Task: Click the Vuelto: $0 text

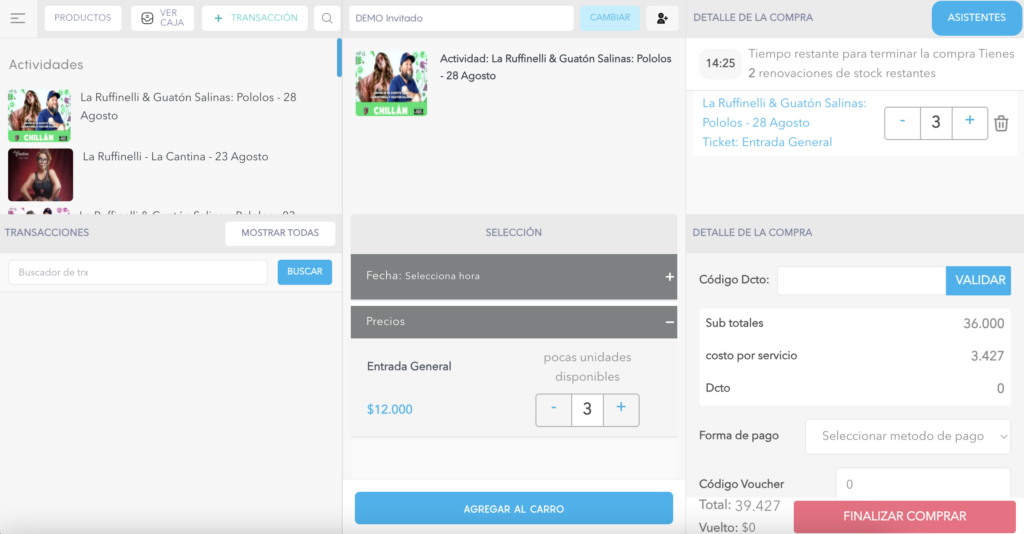Action: tap(727, 527)
